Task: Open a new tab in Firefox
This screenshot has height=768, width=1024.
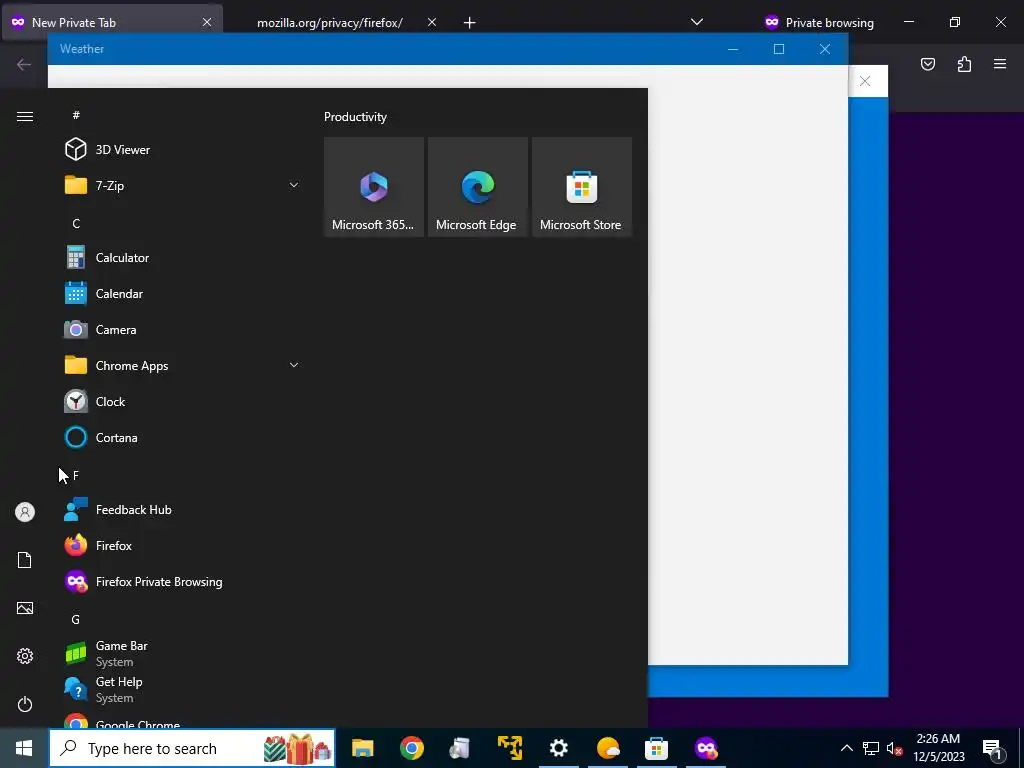Action: pos(470,23)
